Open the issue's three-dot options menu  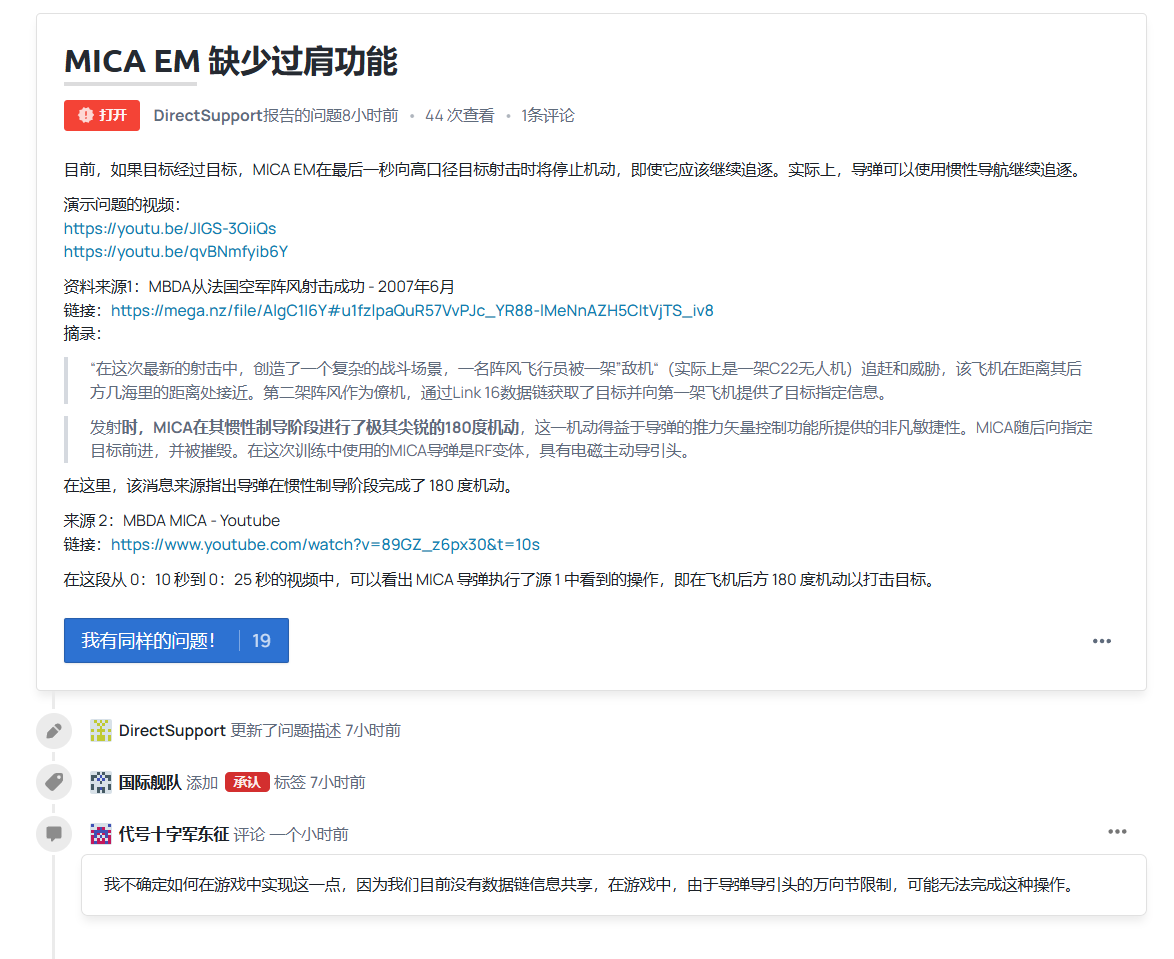[1101, 641]
